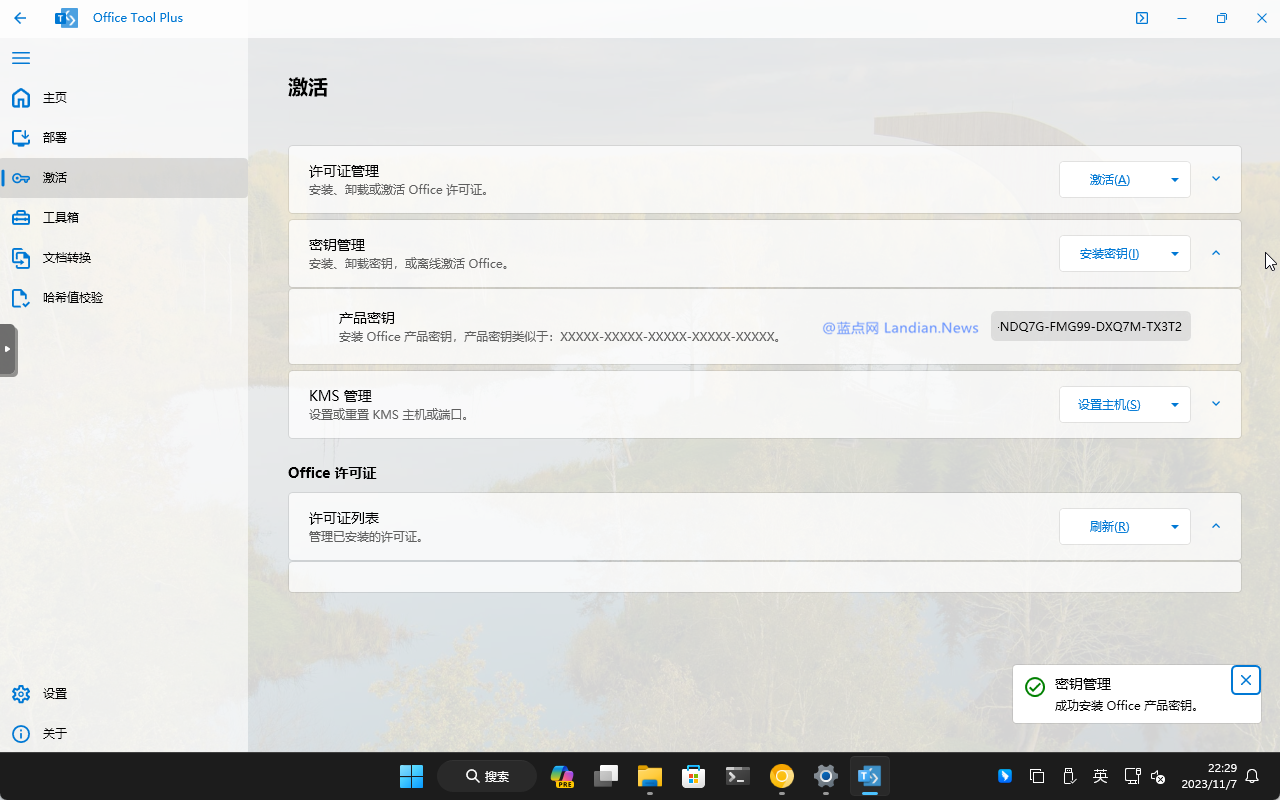Open the 哈希值校验 hash check page
The width and height of the screenshot is (1280, 800).
(72, 298)
